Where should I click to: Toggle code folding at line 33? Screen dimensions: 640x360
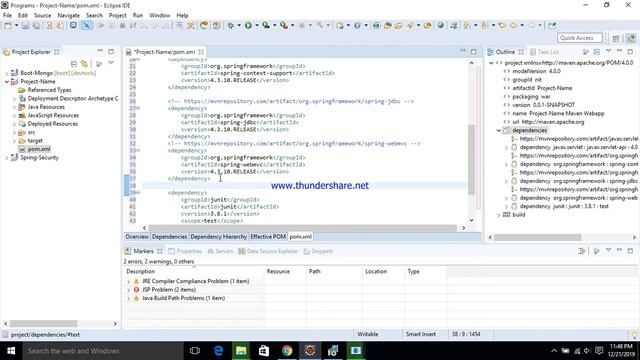[x=138, y=151]
